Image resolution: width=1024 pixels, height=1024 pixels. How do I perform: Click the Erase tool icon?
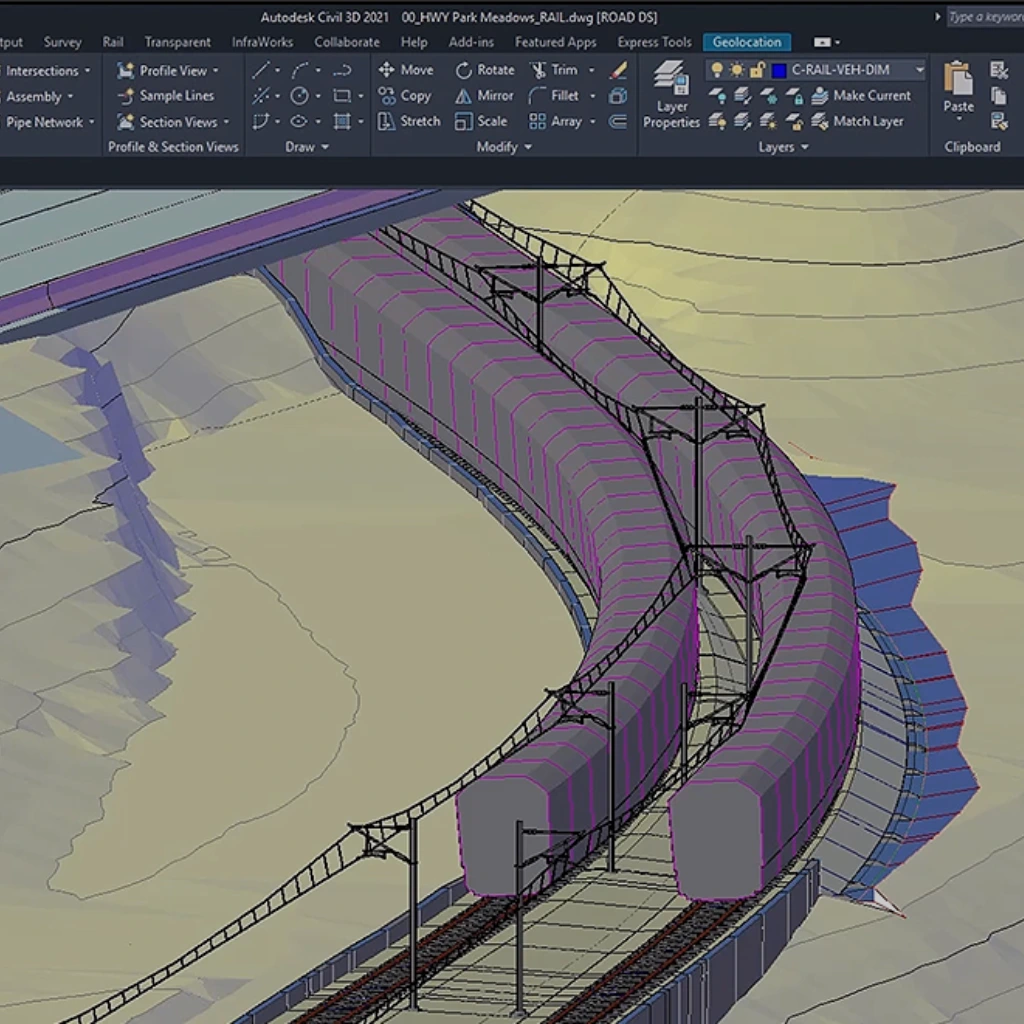click(x=618, y=70)
